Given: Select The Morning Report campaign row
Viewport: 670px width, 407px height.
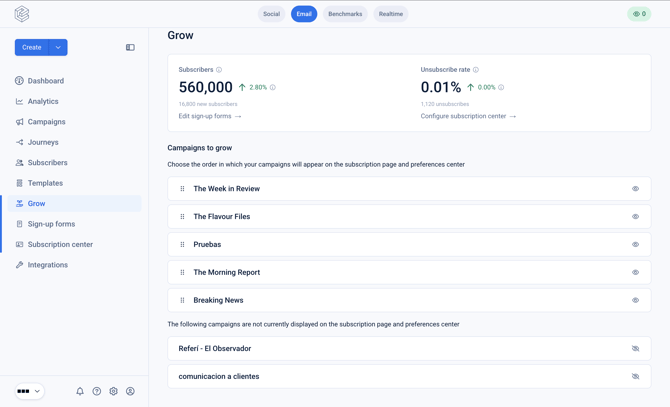Looking at the screenshot, I should coord(409,272).
